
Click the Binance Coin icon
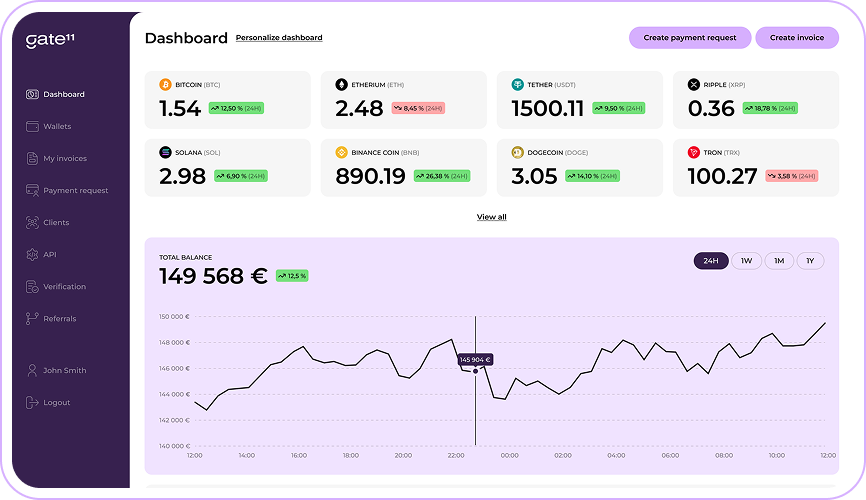[x=341, y=153]
